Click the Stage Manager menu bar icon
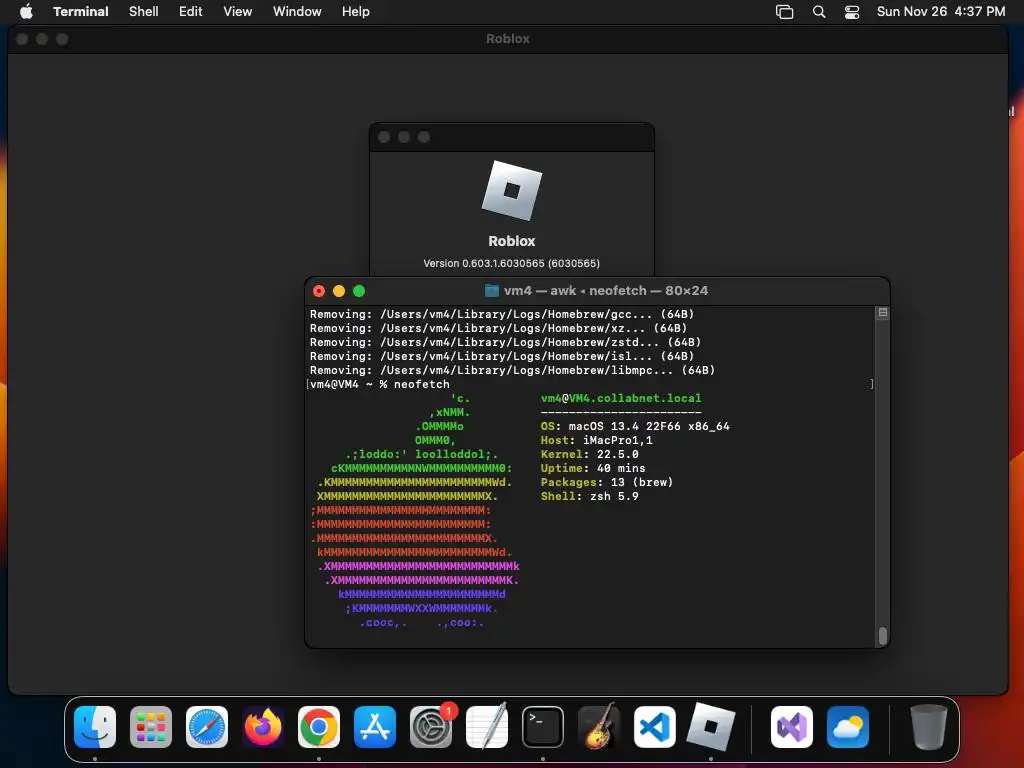Image resolution: width=1024 pixels, height=768 pixels. click(x=784, y=12)
